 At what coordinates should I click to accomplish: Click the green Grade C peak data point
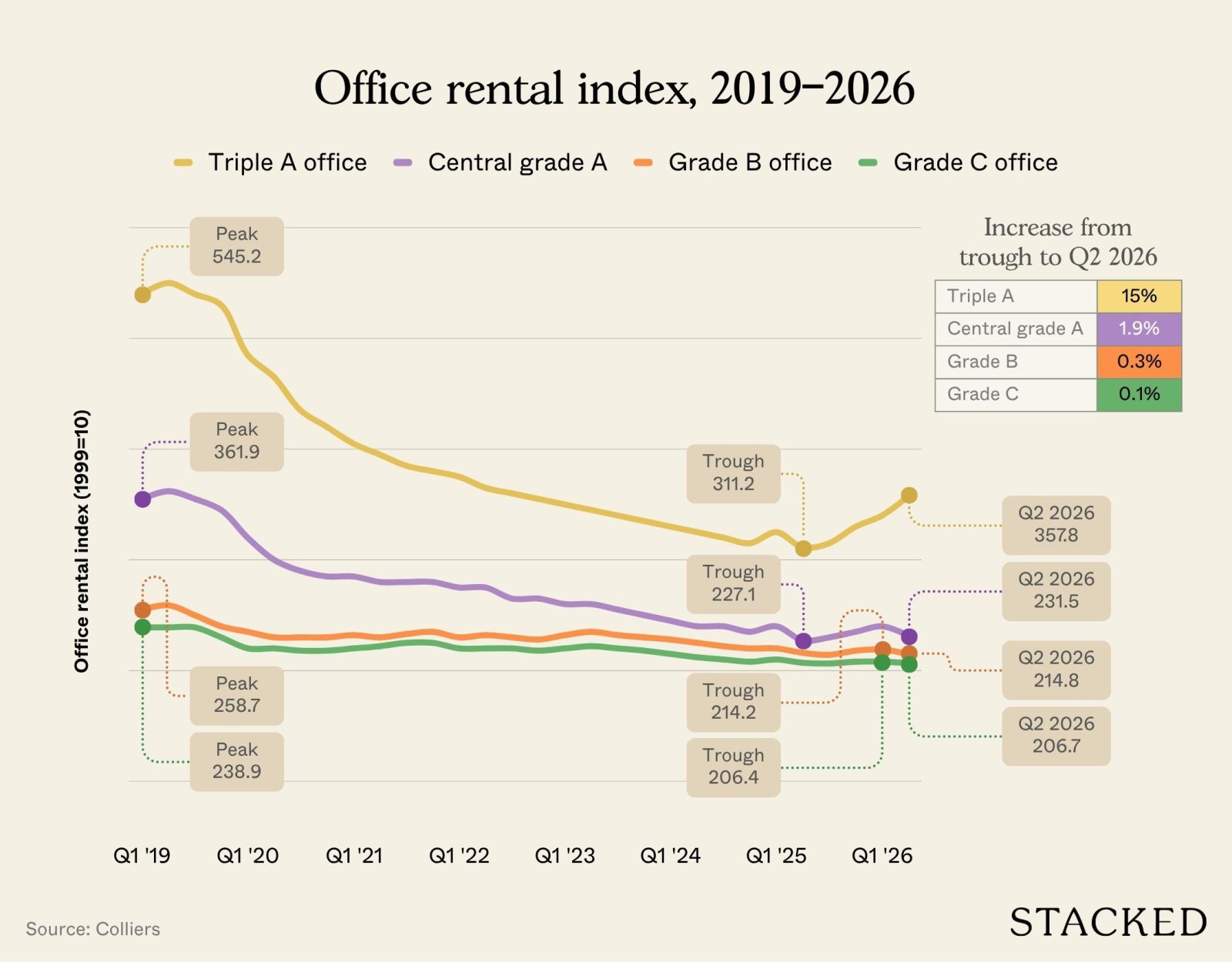click(142, 627)
